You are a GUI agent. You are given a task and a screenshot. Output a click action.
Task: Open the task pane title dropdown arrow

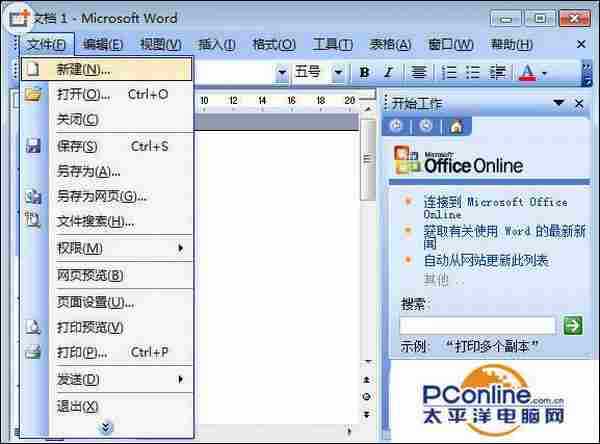559,103
